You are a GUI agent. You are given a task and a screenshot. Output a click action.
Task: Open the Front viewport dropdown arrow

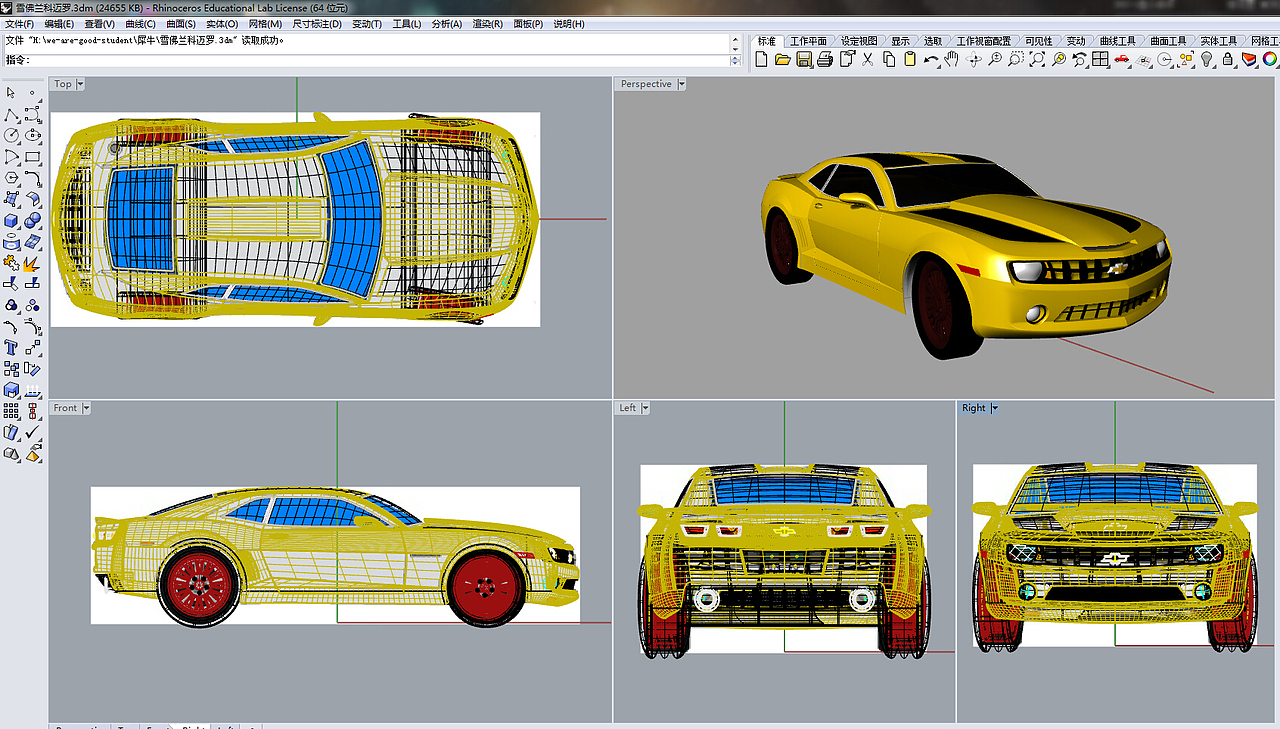tap(86, 408)
